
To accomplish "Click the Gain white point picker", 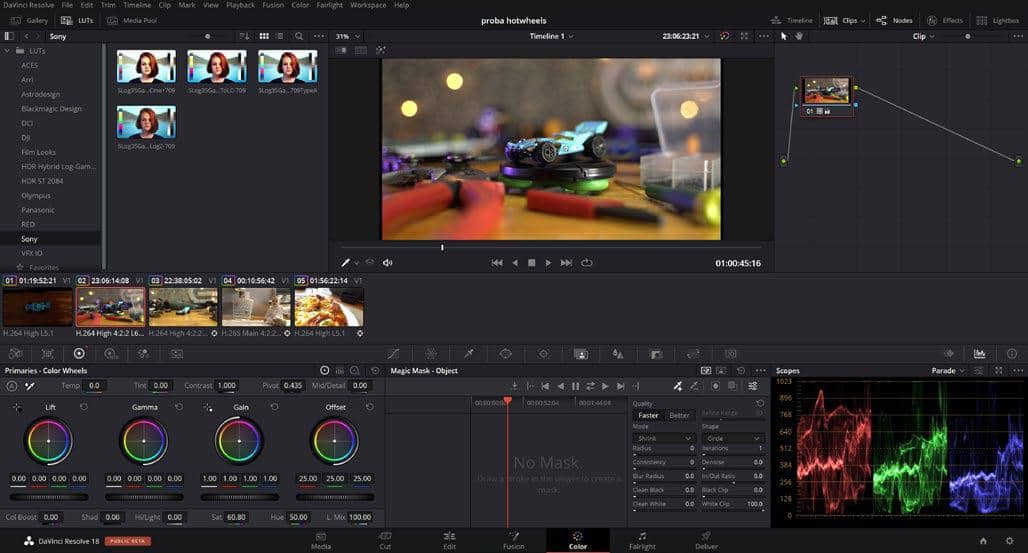I will click(207, 407).
